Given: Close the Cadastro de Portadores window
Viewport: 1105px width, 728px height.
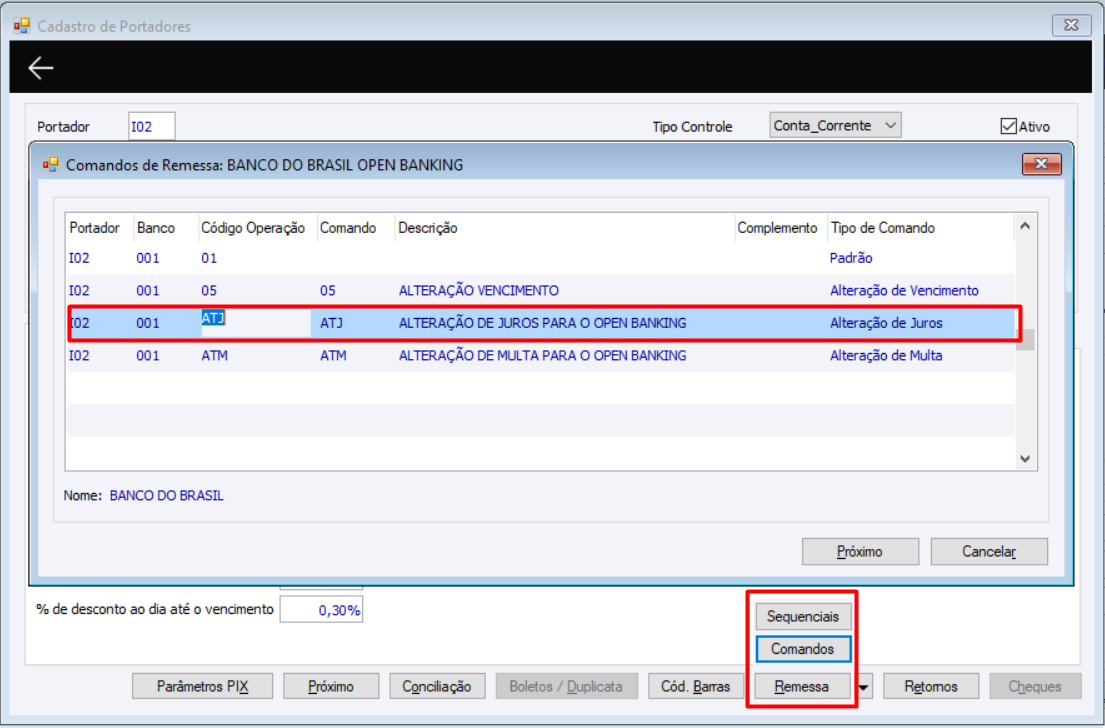Looking at the screenshot, I should coord(1071,25).
